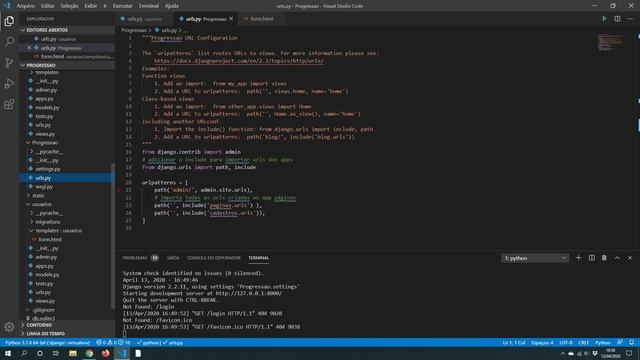
Task: Close the terminal panel
Action: pos(630,258)
